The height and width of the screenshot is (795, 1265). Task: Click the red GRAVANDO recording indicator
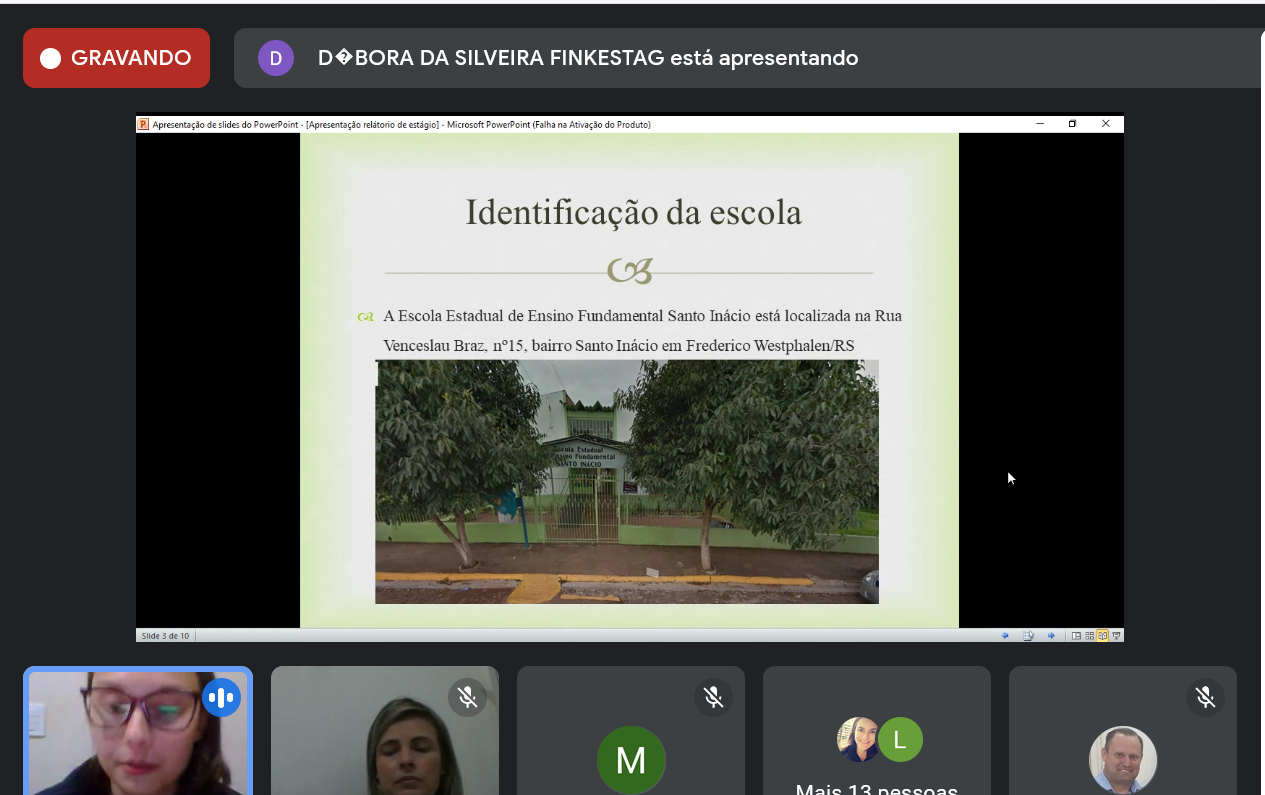116,58
